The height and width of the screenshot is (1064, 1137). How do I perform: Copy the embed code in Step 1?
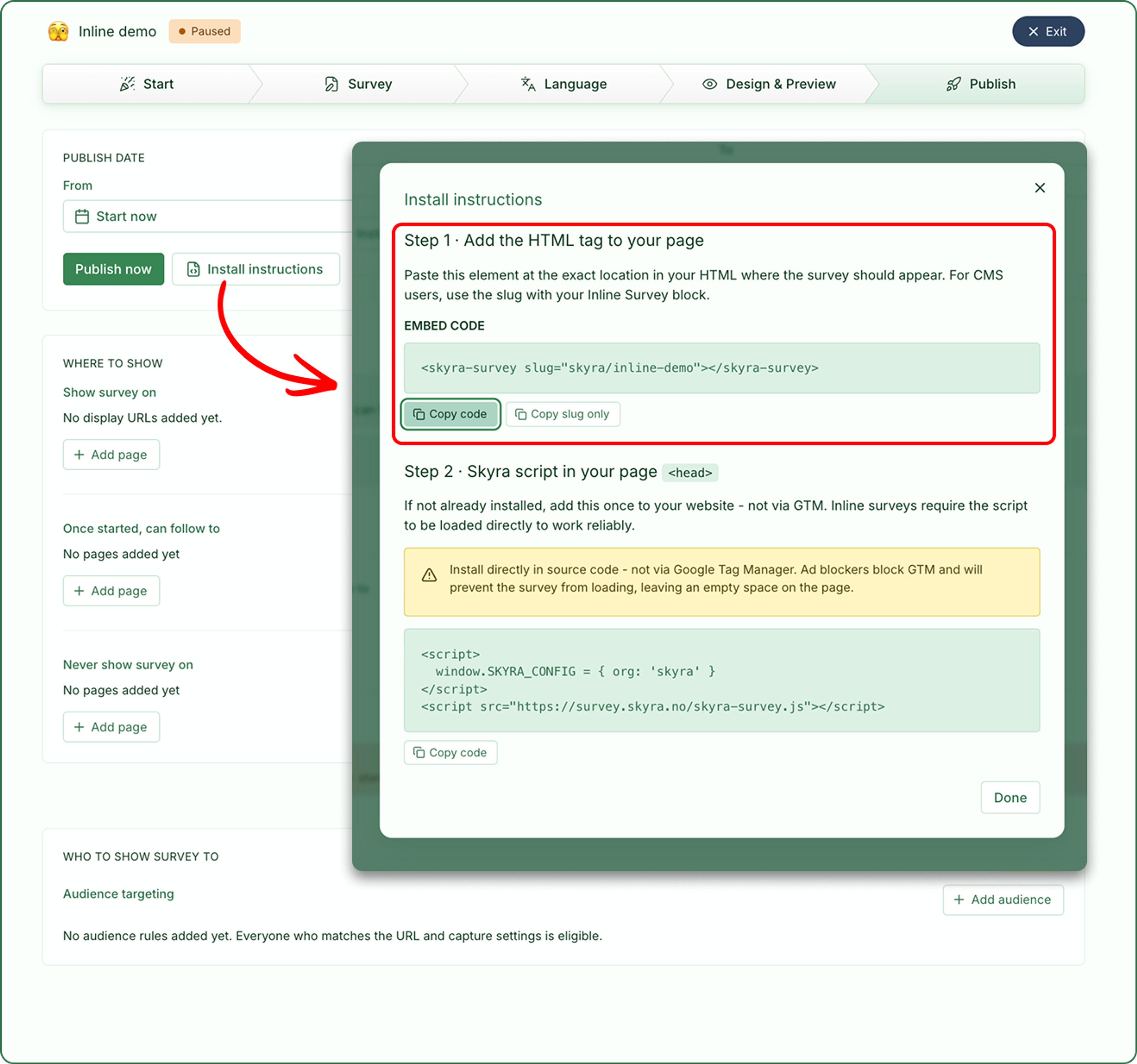point(450,414)
